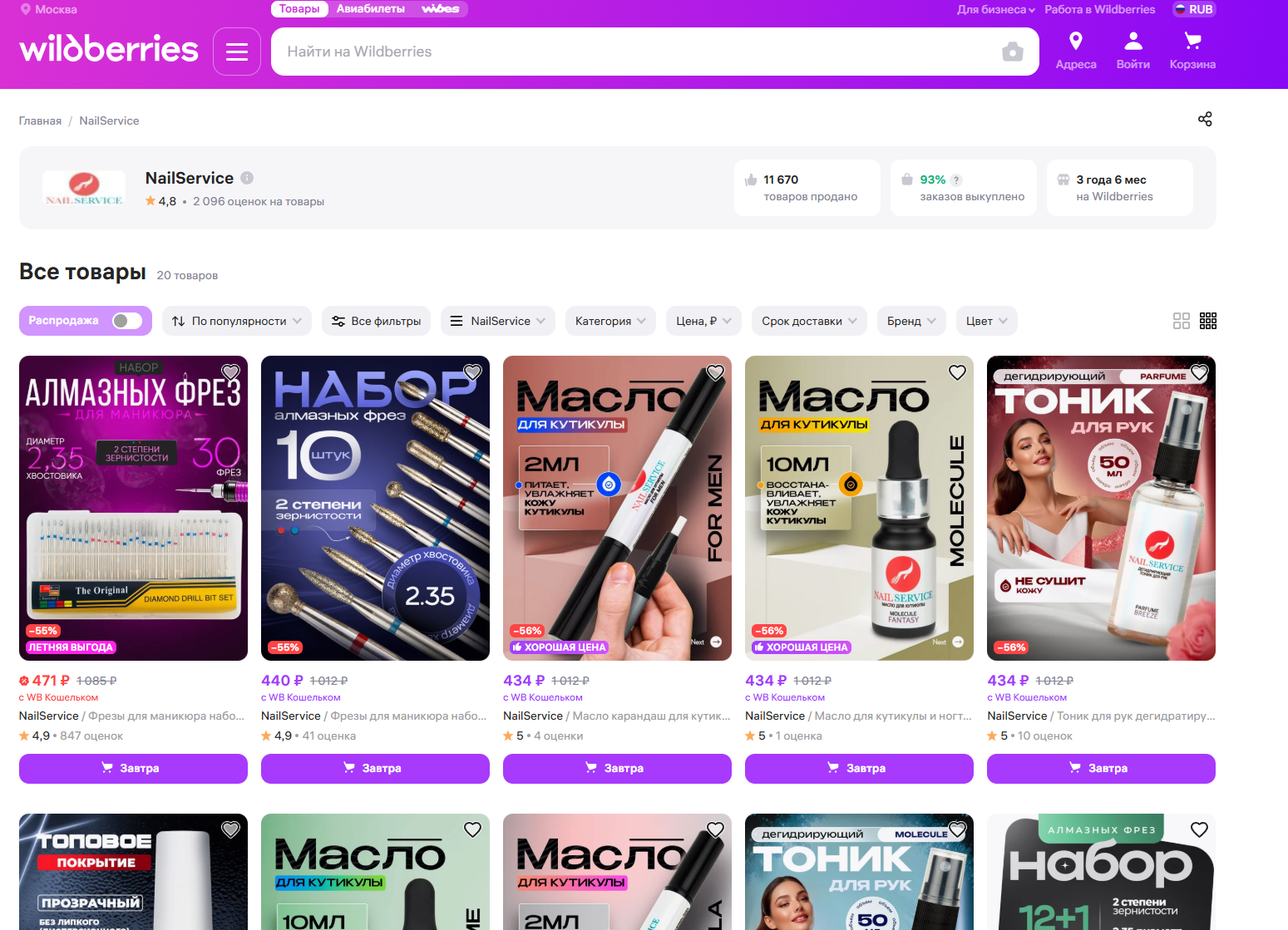Add 471 ₽ фрезы set to cart
Screen dimensions: 1288x930
point(133,768)
